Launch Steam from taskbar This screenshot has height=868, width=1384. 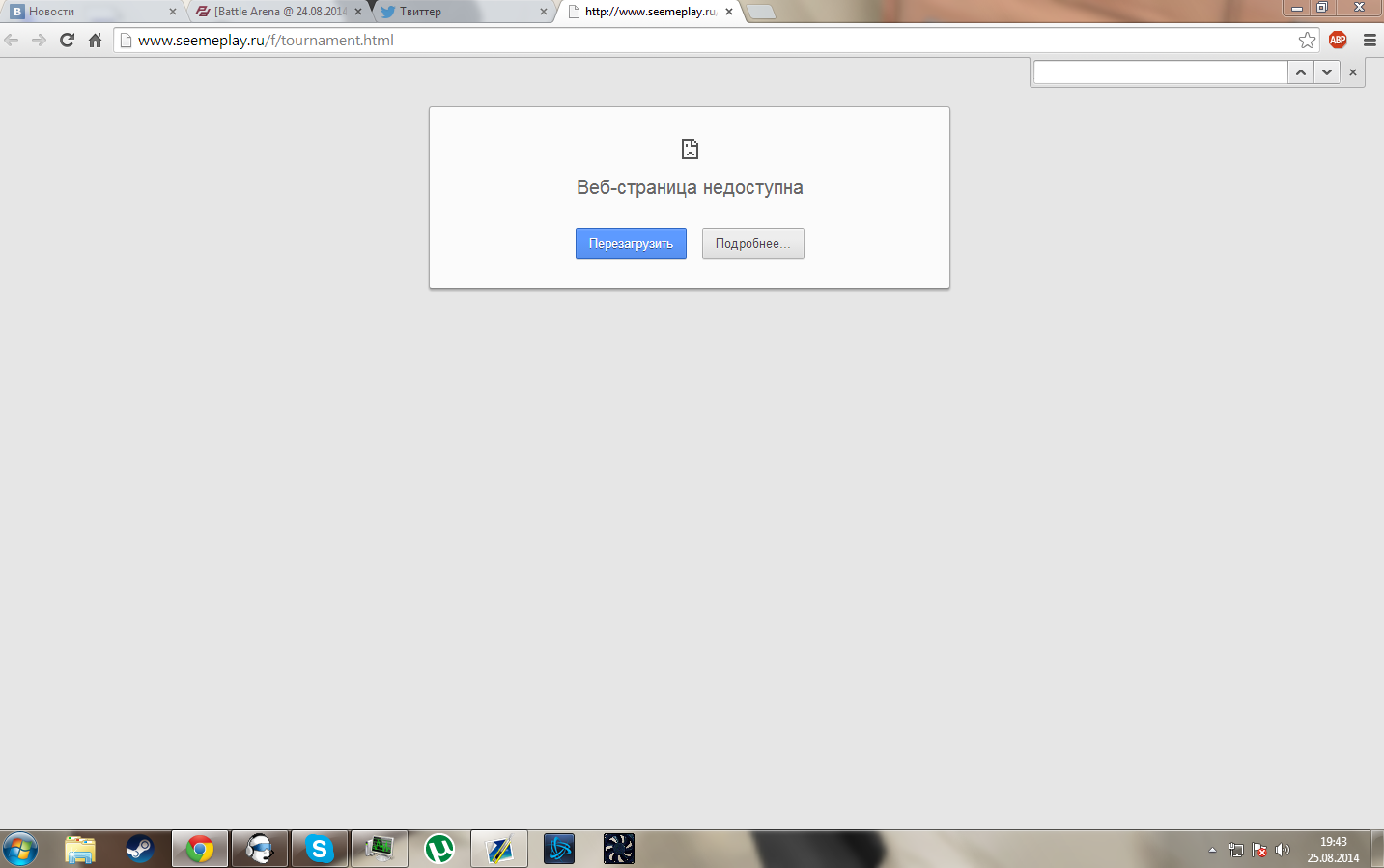click(x=140, y=850)
